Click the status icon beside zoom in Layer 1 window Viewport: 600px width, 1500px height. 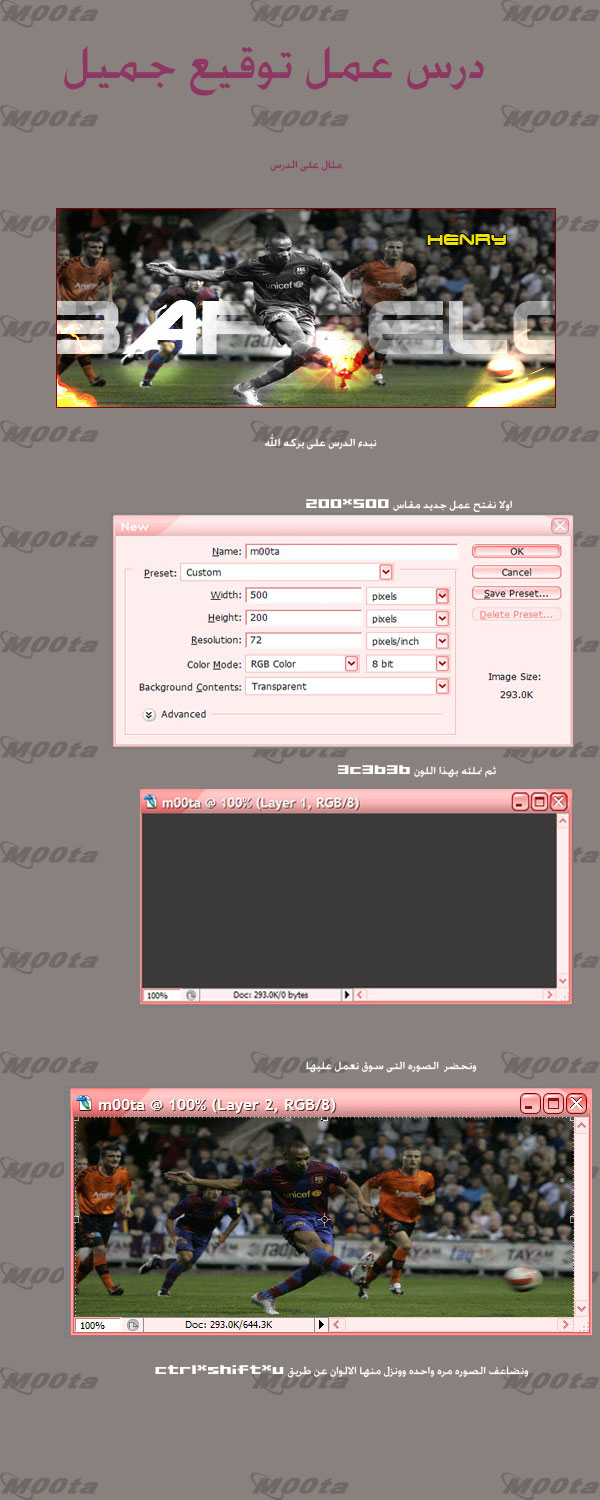(191, 996)
